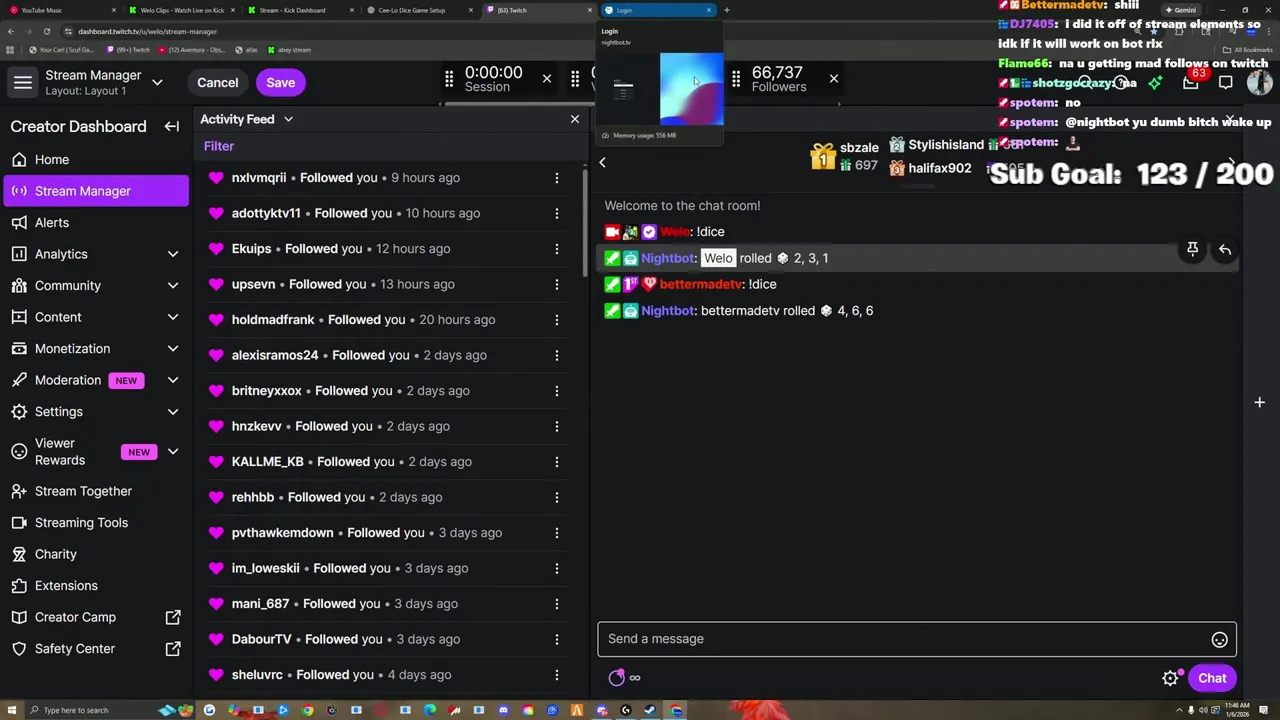
Task: Click the Activity Feed scrollbar
Action: 585,220
